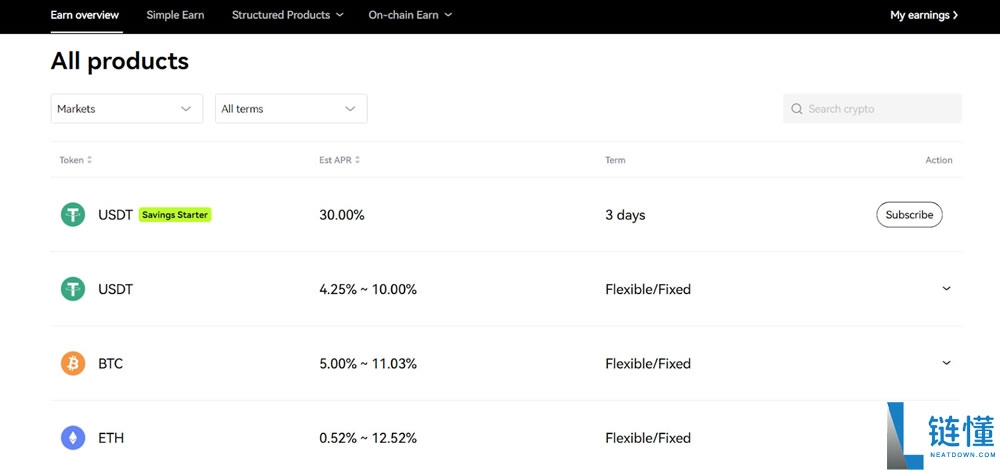The width and height of the screenshot is (1000, 471).
Task: Select the ETH token row name
Action: click(111, 438)
